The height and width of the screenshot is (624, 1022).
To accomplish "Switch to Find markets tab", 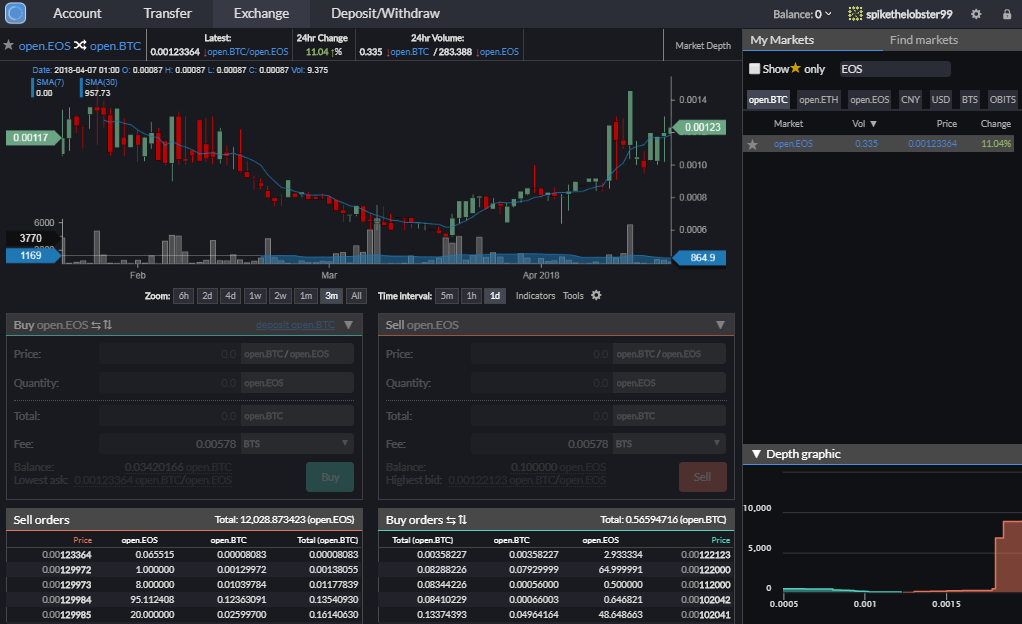I will tap(924, 40).
